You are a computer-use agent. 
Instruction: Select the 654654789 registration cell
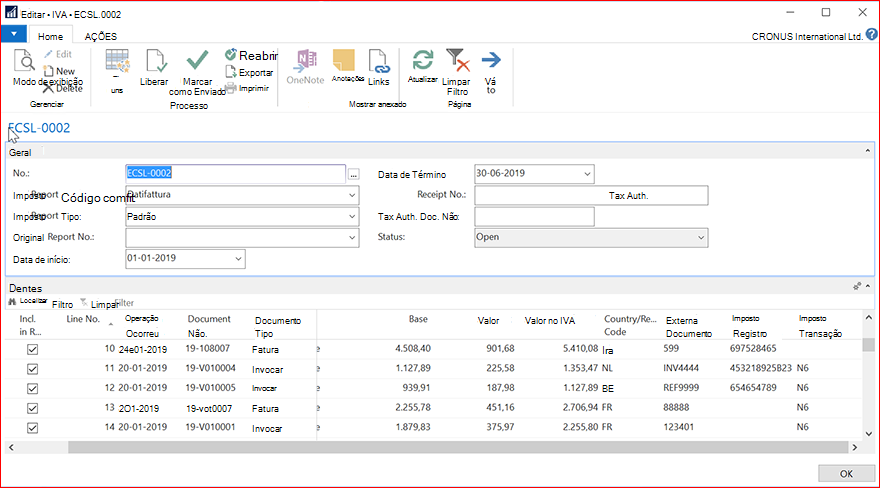(753, 388)
